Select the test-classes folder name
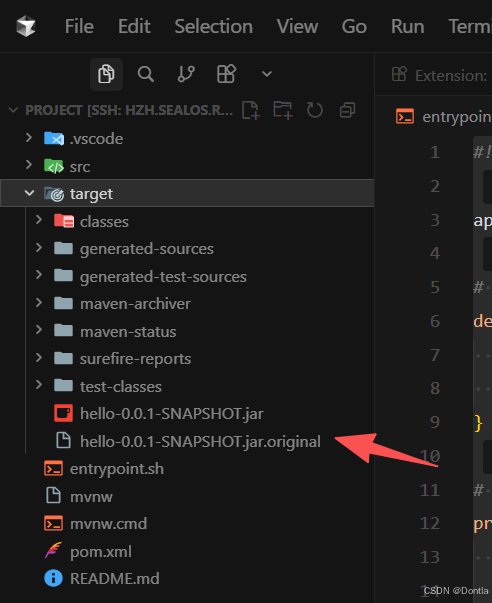This screenshot has height=603, width=492. (x=121, y=387)
